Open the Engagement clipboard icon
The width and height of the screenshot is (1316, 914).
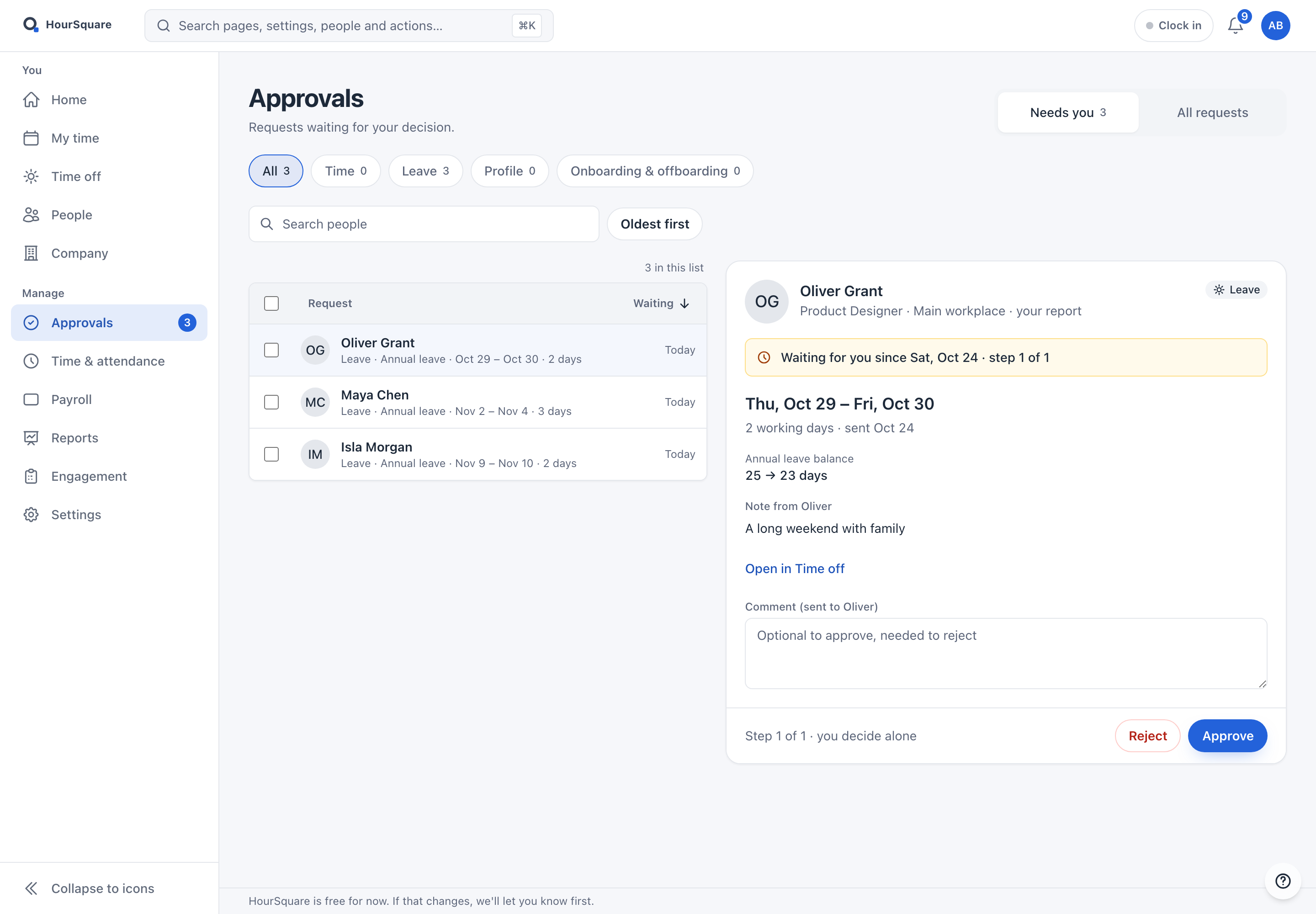[x=31, y=476]
